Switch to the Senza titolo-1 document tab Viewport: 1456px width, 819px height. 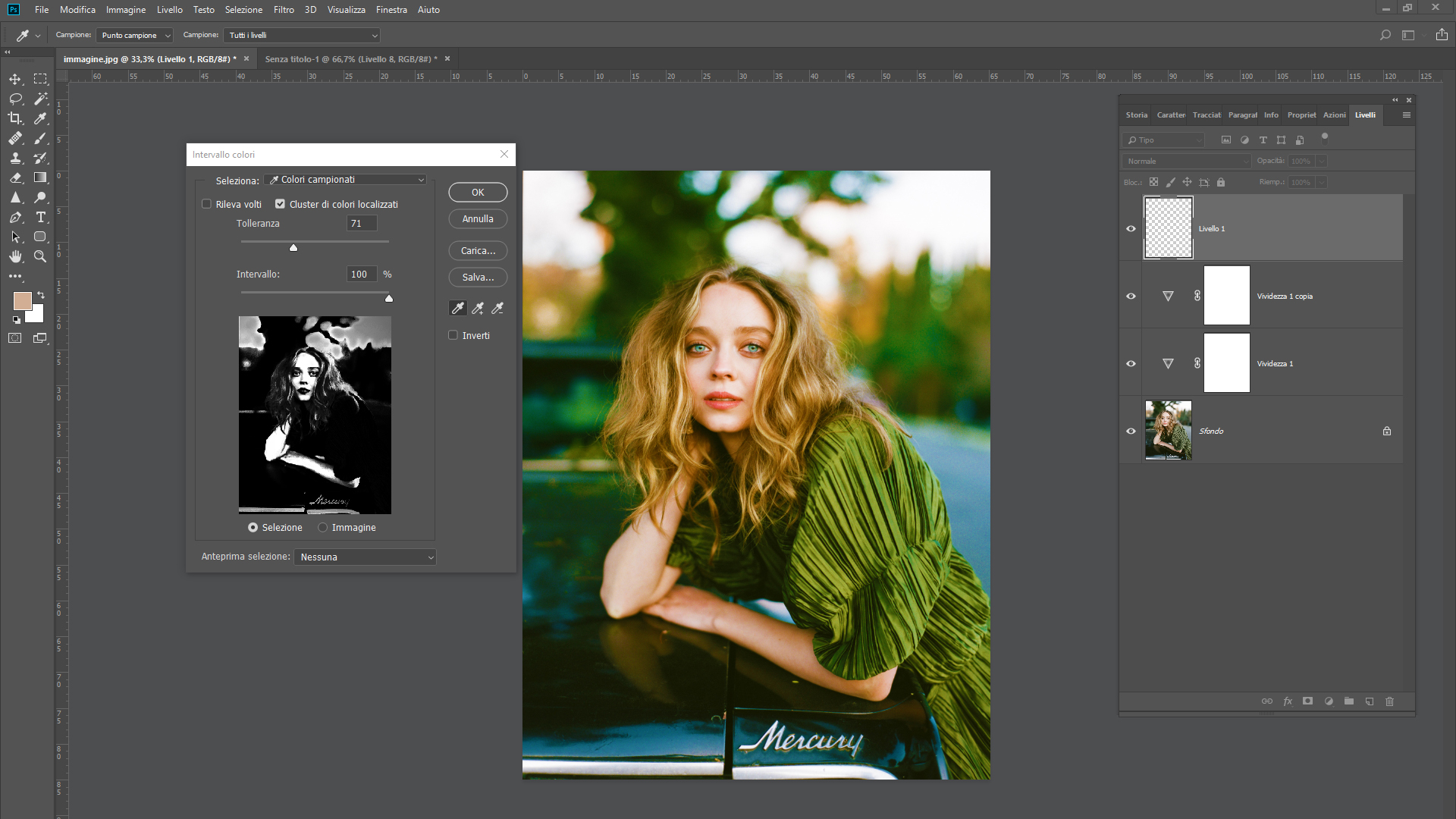[350, 59]
